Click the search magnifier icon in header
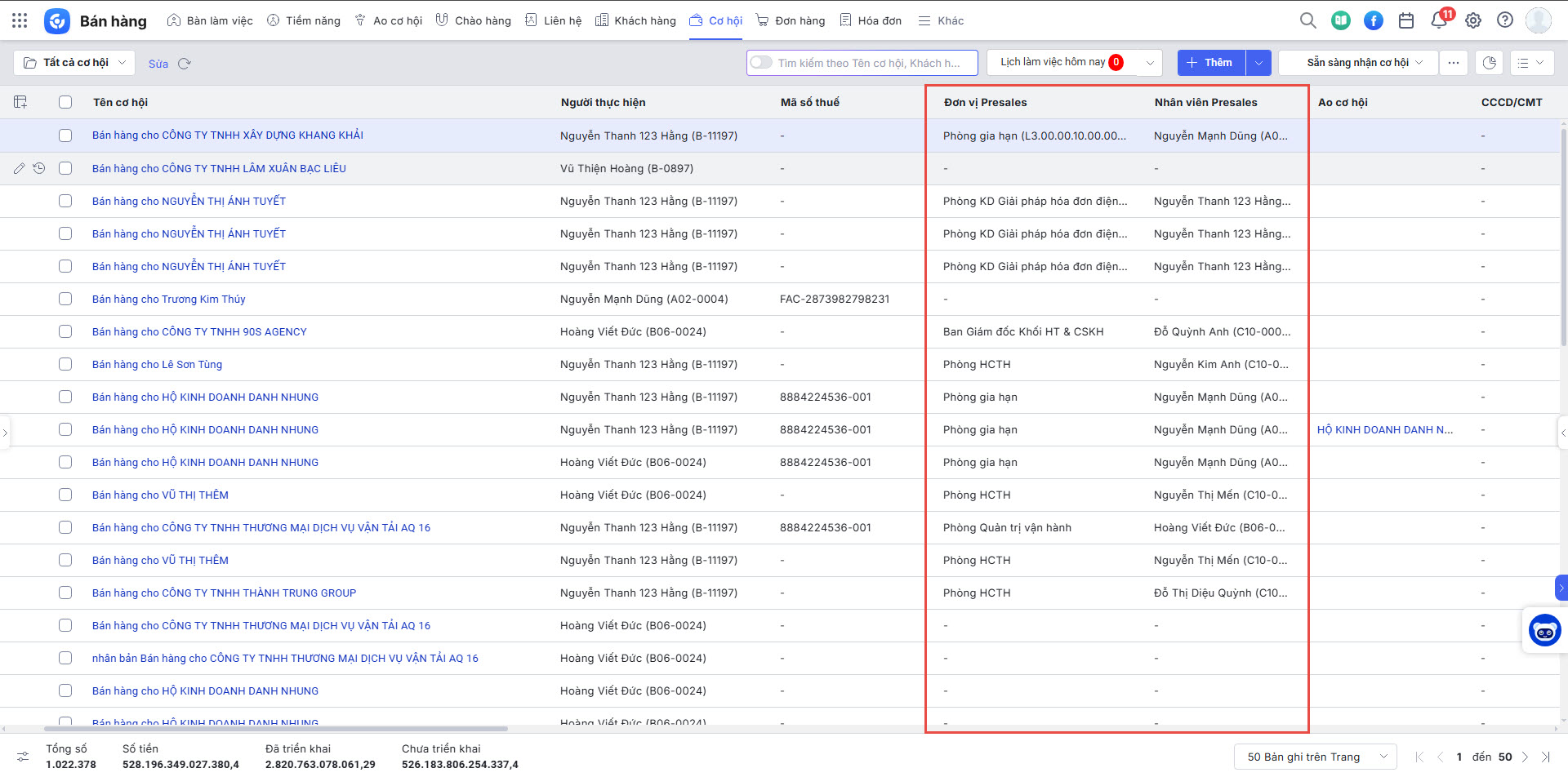The height and width of the screenshot is (777, 1568). (1307, 20)
